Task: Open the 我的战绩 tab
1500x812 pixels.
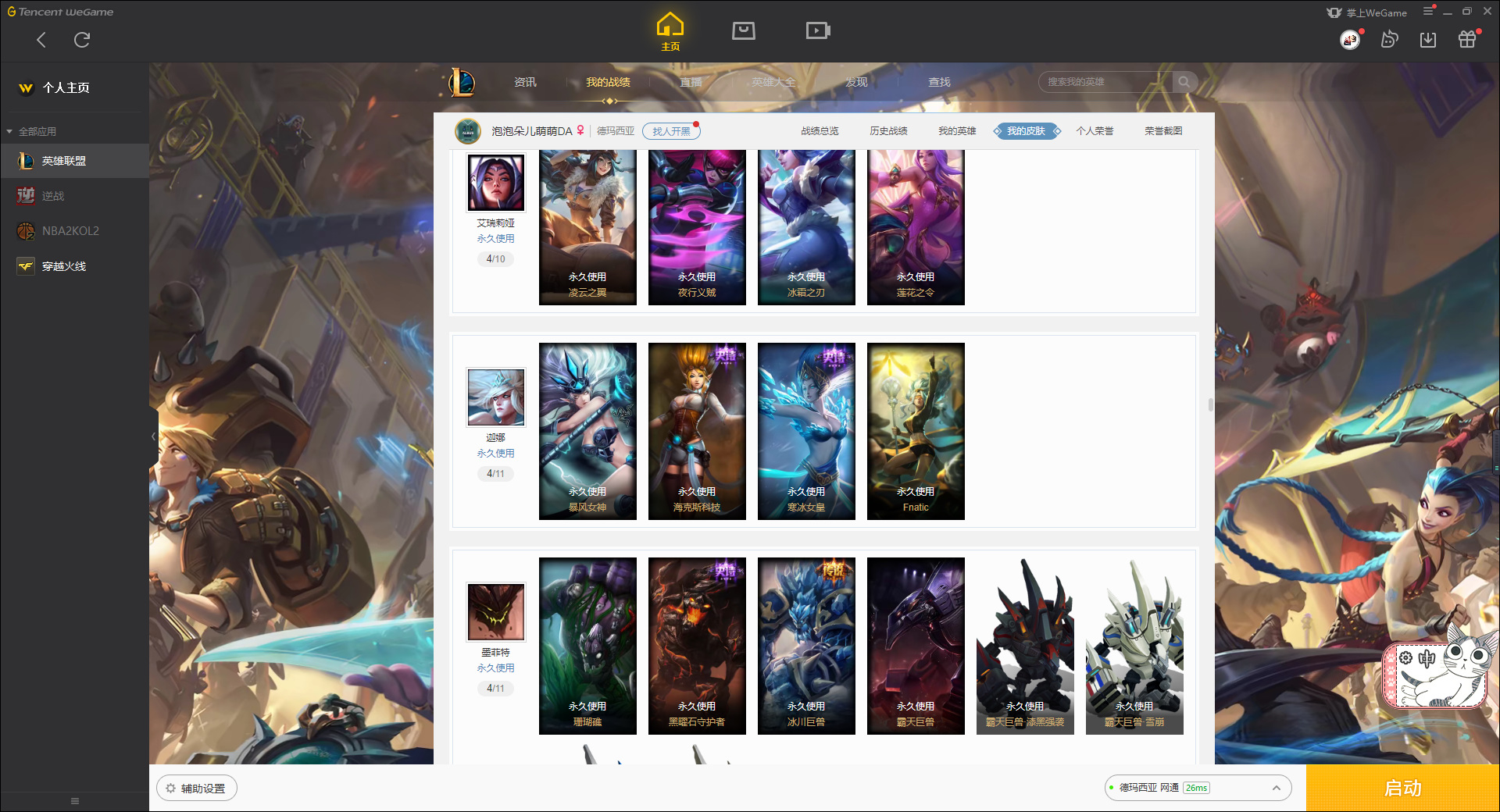Action: [x=608, y=82]
